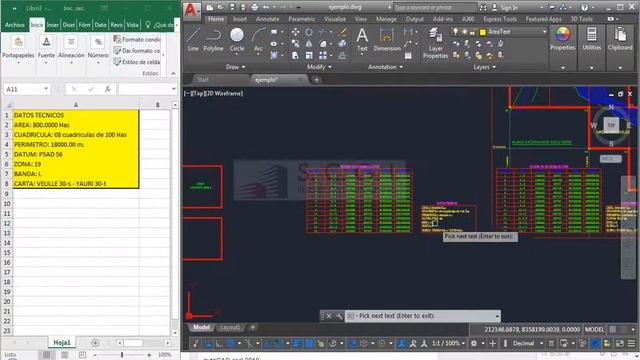Expand the Modify panel

coord(319,67)
